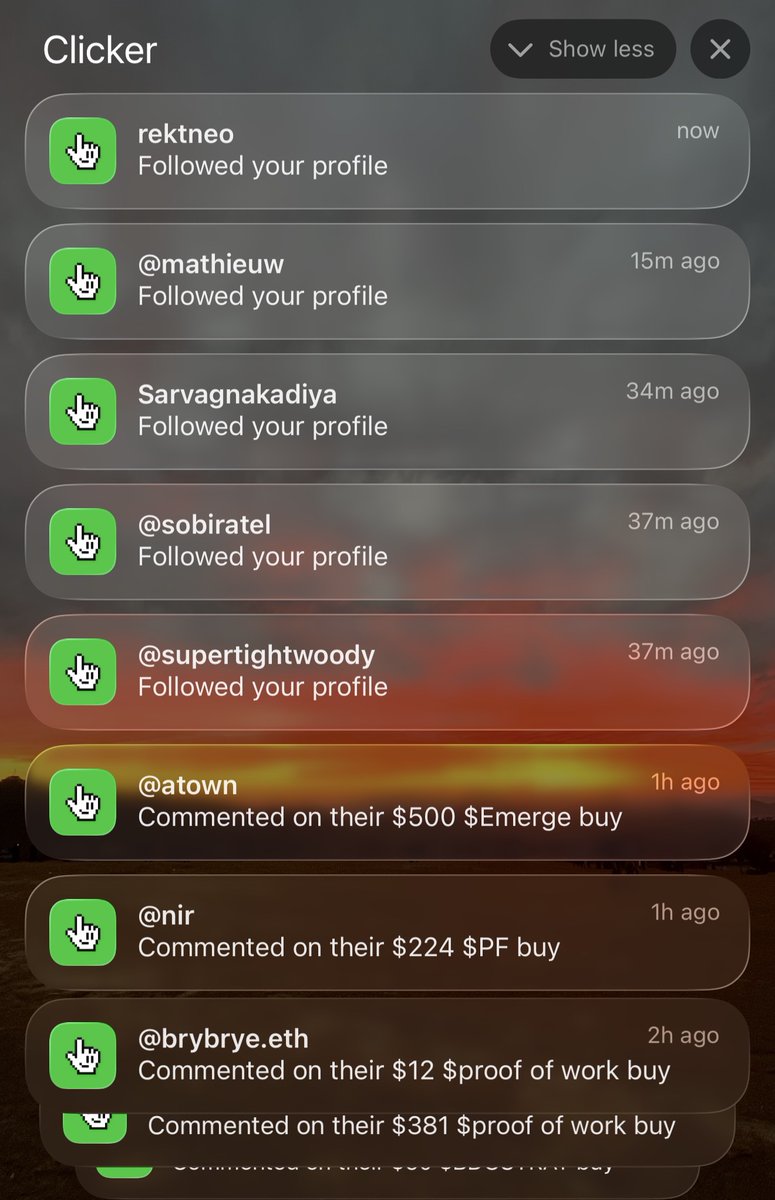
Task: Open @mathieuw followed your profile notification
Action: tap(387, 280)
